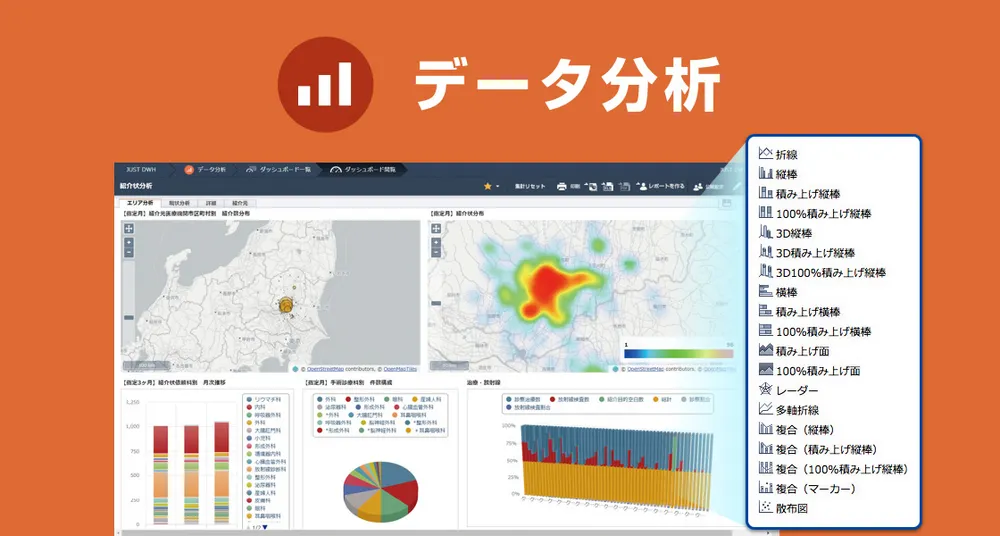
Task: Click the 集計リセット button
Action: (x=530, y=186)
